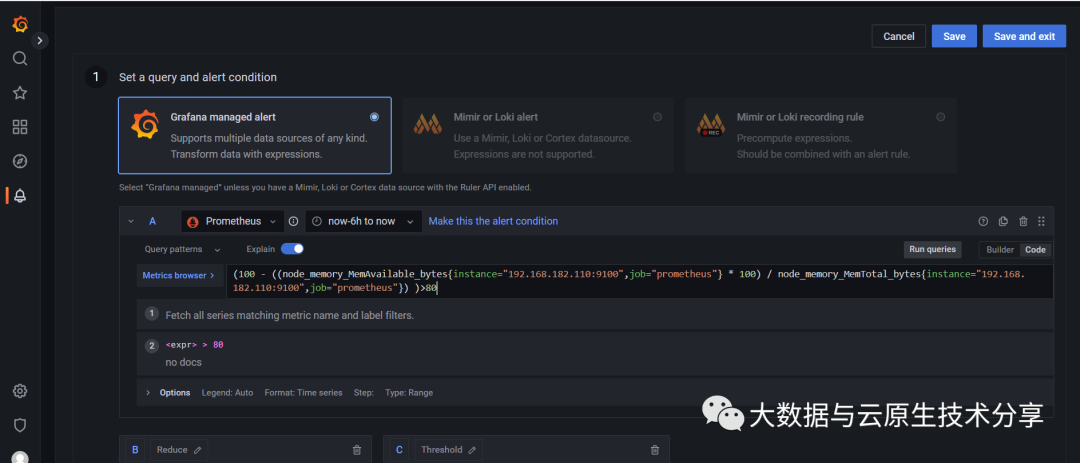Click the Save and exit button
This screenshot has height=463, width=1080.
pos(1023,36)
